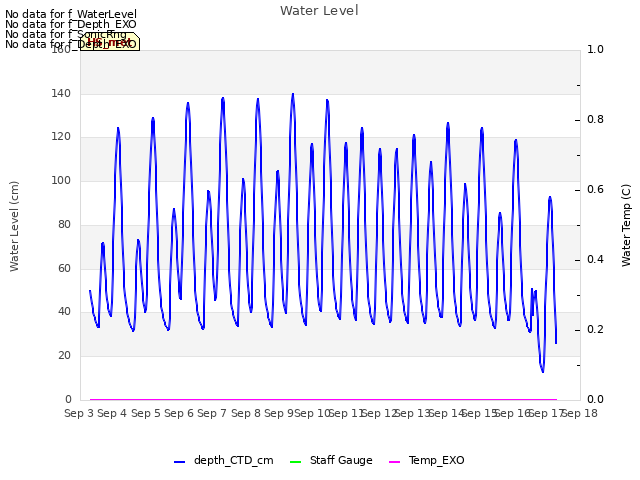Screen dimensions: 640x480
Task: Click the 100 tick on left axis
Action: 61,180
